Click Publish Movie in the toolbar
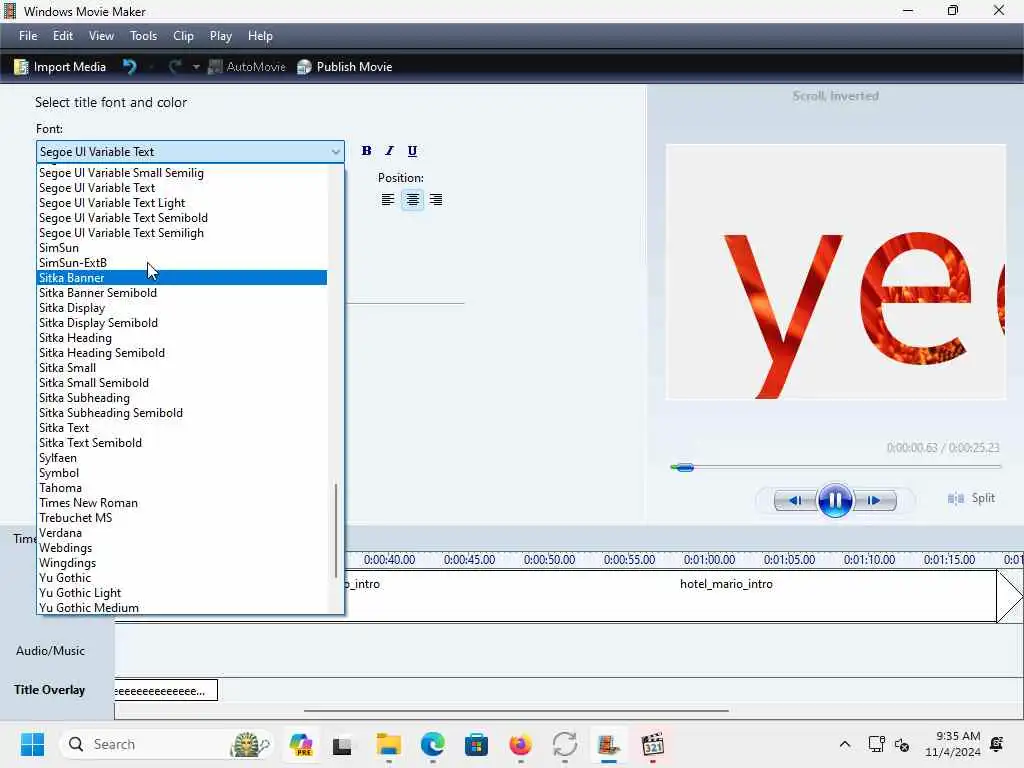 [345, 67]
